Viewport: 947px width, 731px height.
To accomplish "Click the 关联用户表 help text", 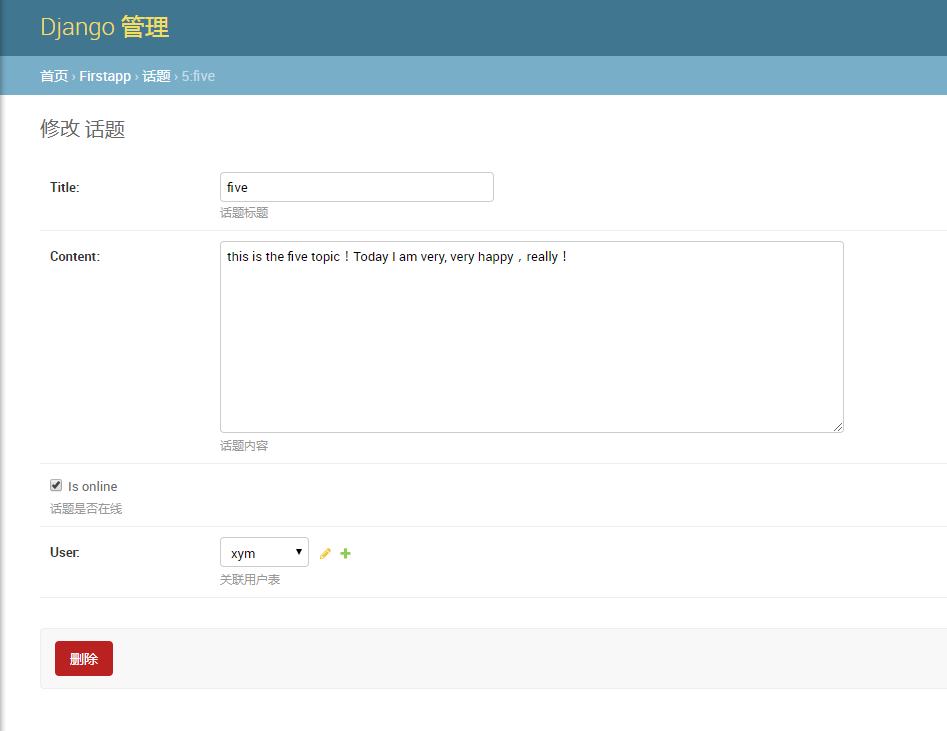I will click(x=250, y=580).
